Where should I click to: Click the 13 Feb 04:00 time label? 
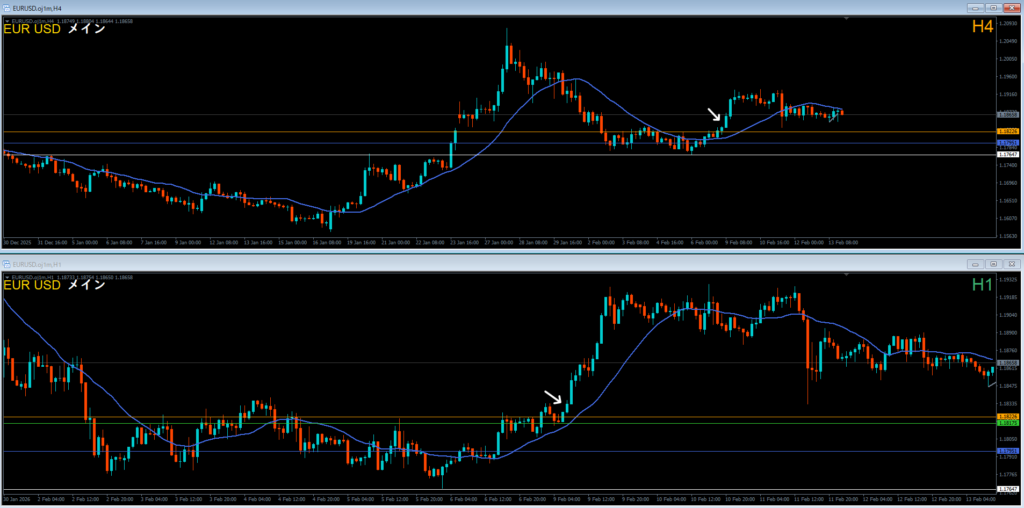pos(980,499)
